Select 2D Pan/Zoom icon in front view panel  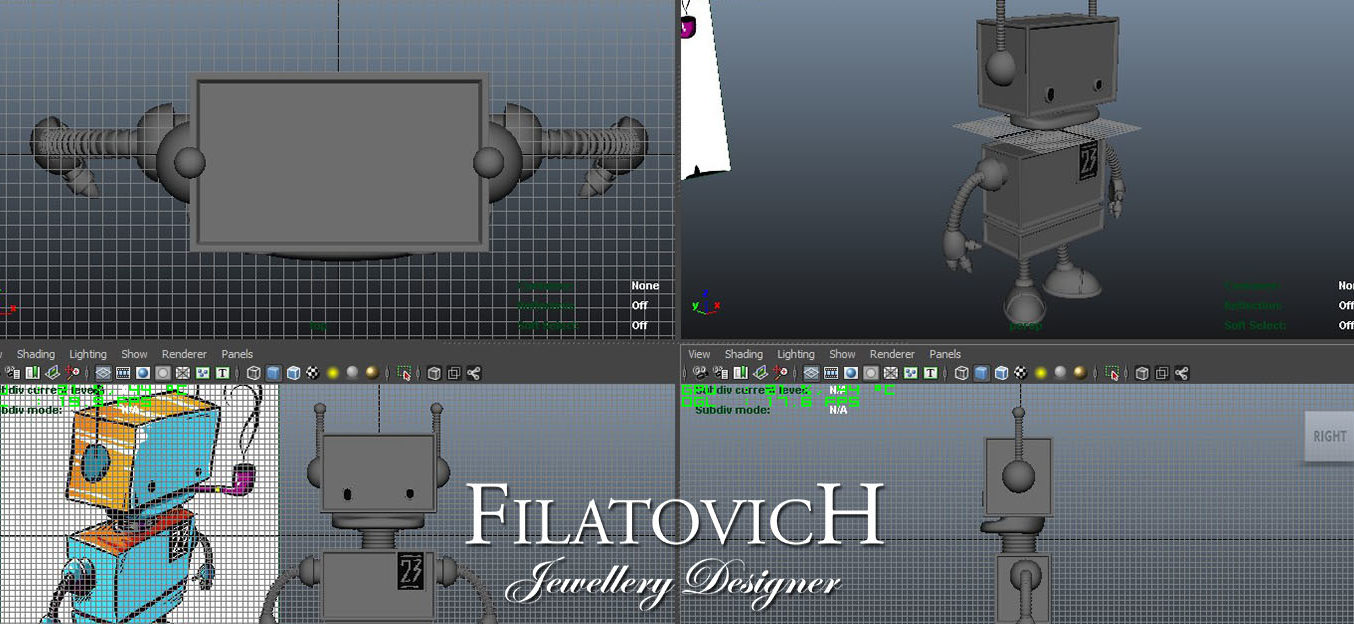point(73,373)
